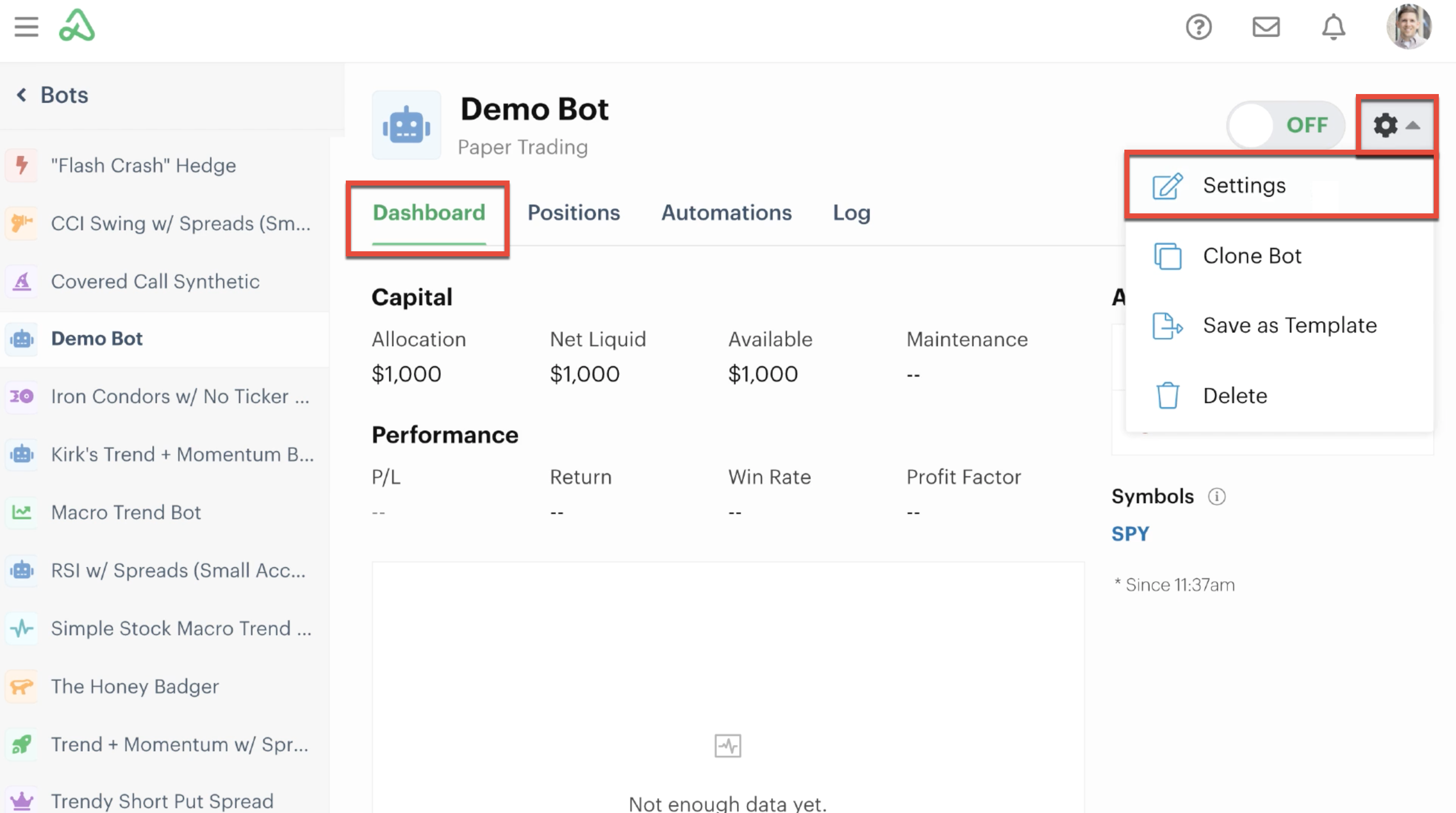Open the messages envelope icon
Viewport: 1456px width, 813px height.
(1265, 27)
